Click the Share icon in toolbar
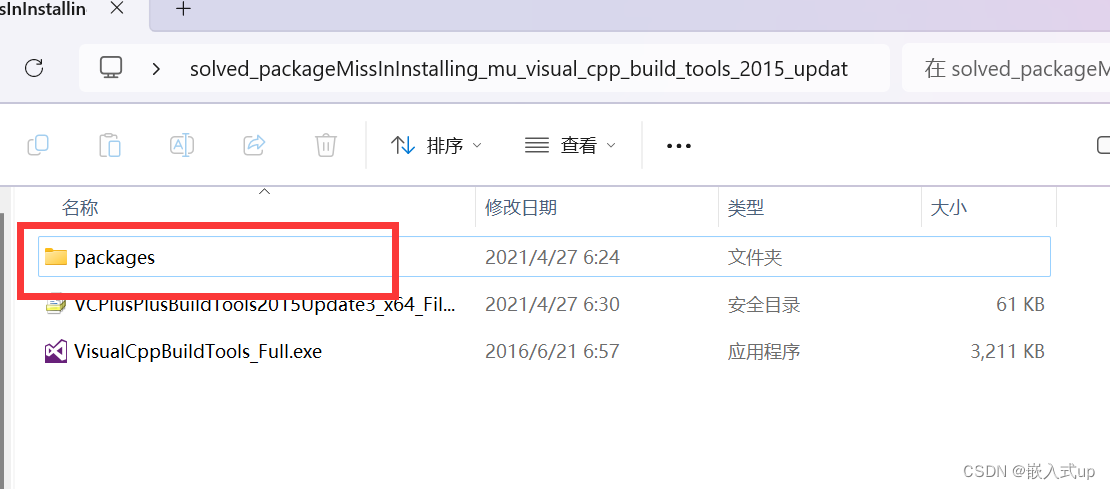Viewport: 1110px width, 489px height. (x=253, y=145)
